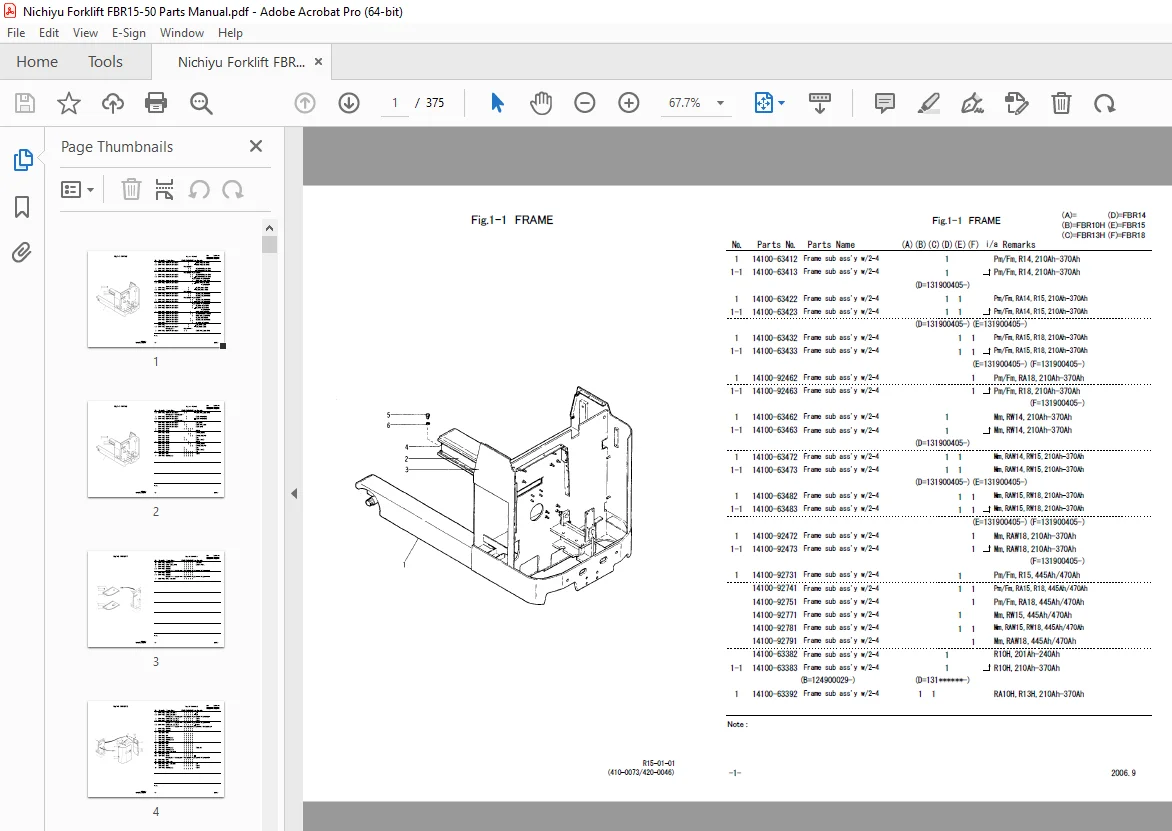Close the Page Thumbnails panel
This screenshot has width=1172, height=831.
coord(256,146)
